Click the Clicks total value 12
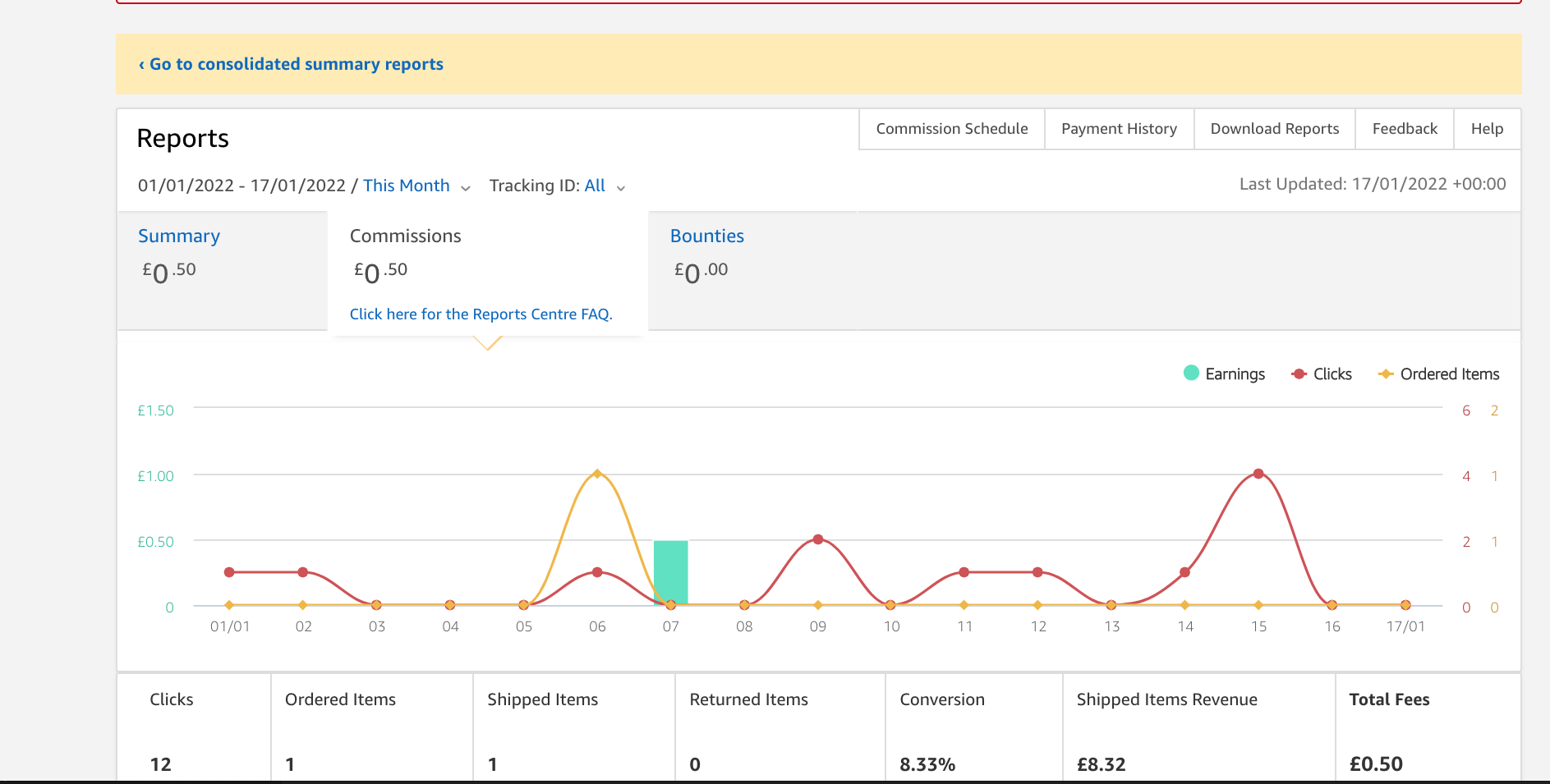1550x784 pixels. pyautogui.click(x=160, y=764)
